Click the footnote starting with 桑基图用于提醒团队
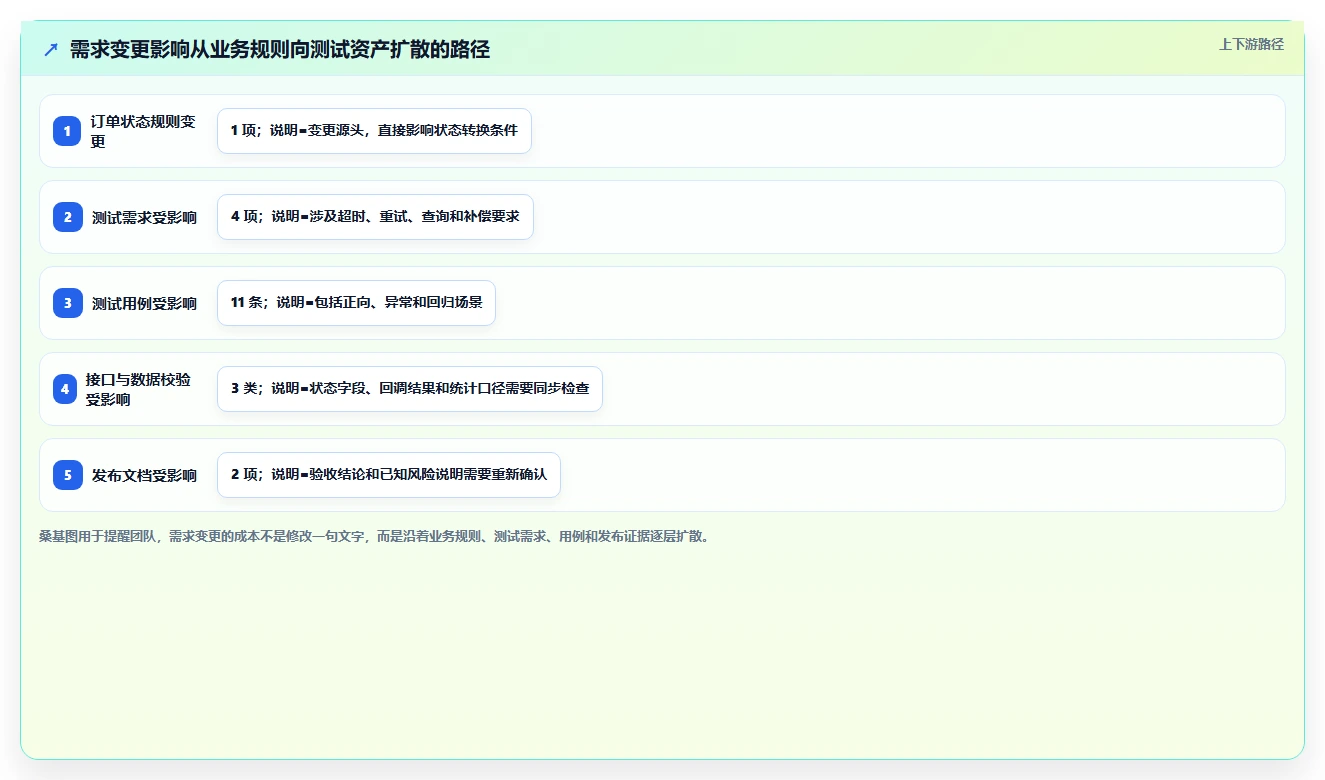Viewport: 1325px width, 780px height. coord(375,536)
